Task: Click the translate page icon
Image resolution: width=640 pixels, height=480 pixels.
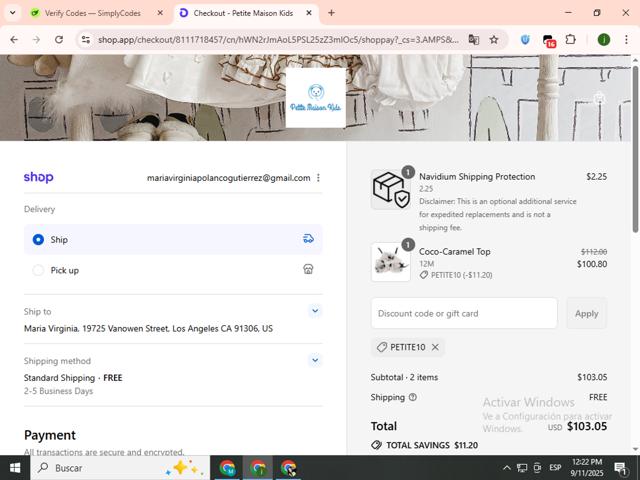Action: [x=473, y=40]
